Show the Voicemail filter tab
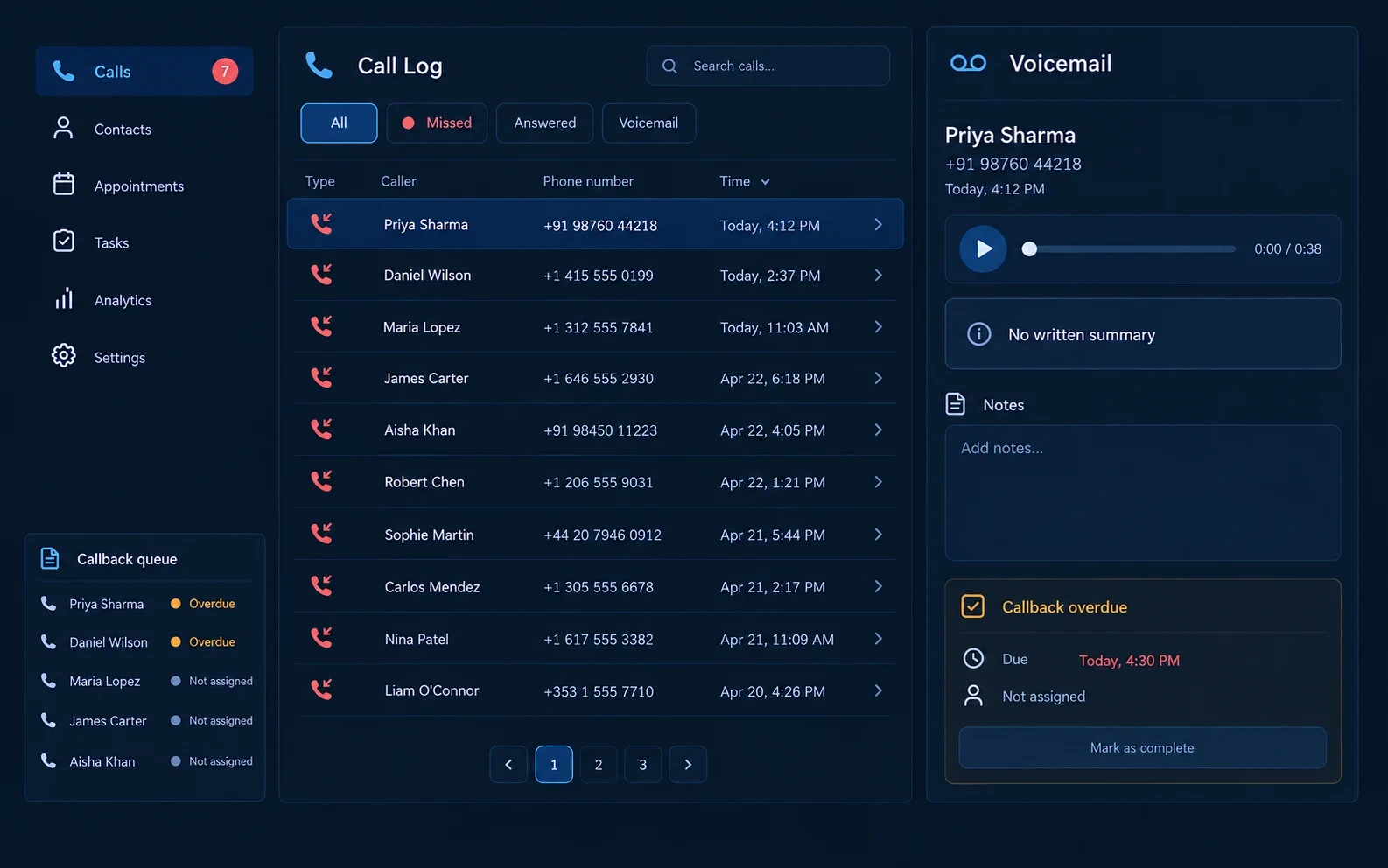Viewport: 1388px width, 868px height. click(648, 122)
